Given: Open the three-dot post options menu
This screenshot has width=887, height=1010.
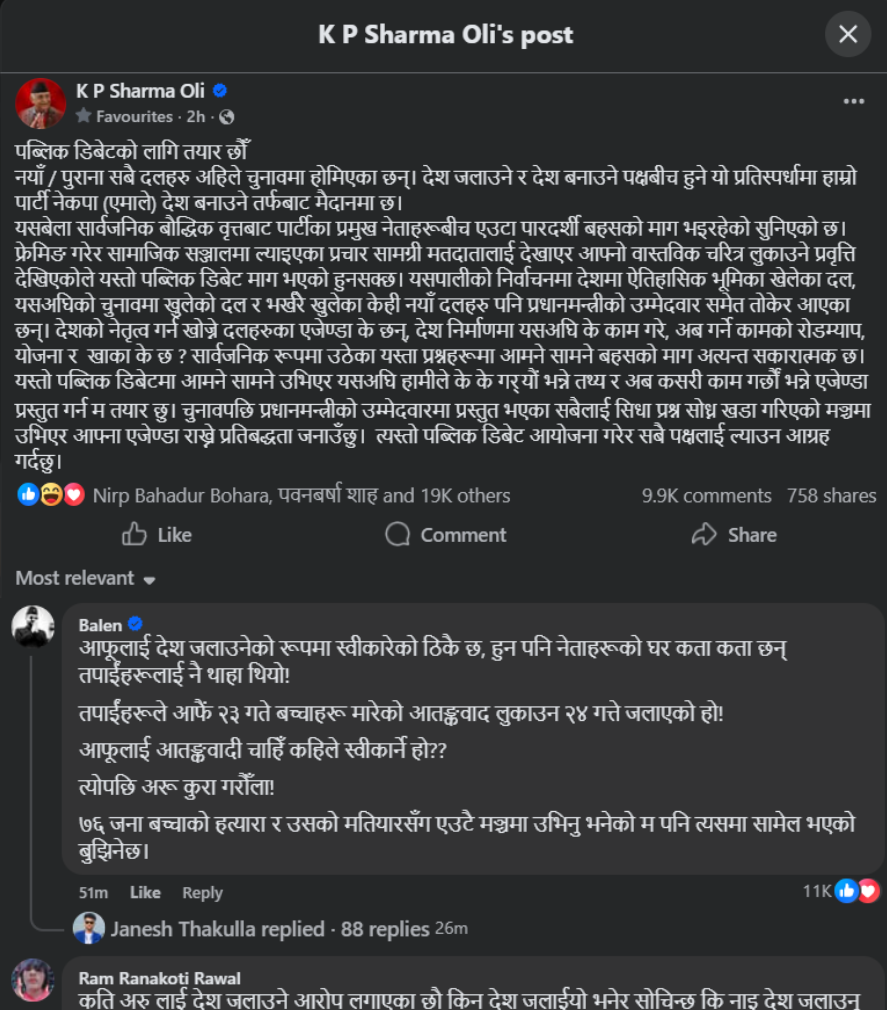Looking at the screenshot, I should pos(853,101).
